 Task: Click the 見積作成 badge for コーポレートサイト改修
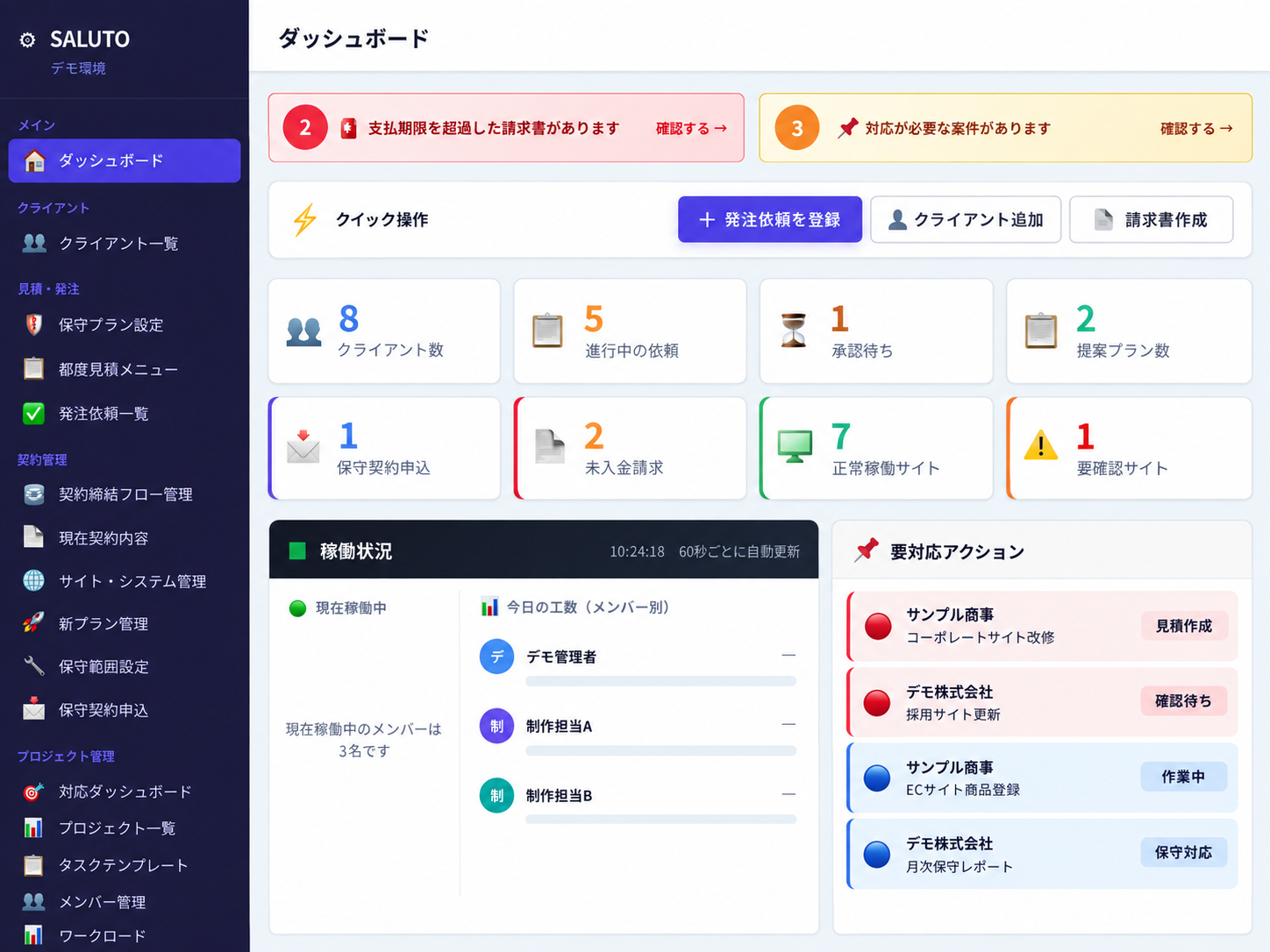click(x=1184, y=626)
